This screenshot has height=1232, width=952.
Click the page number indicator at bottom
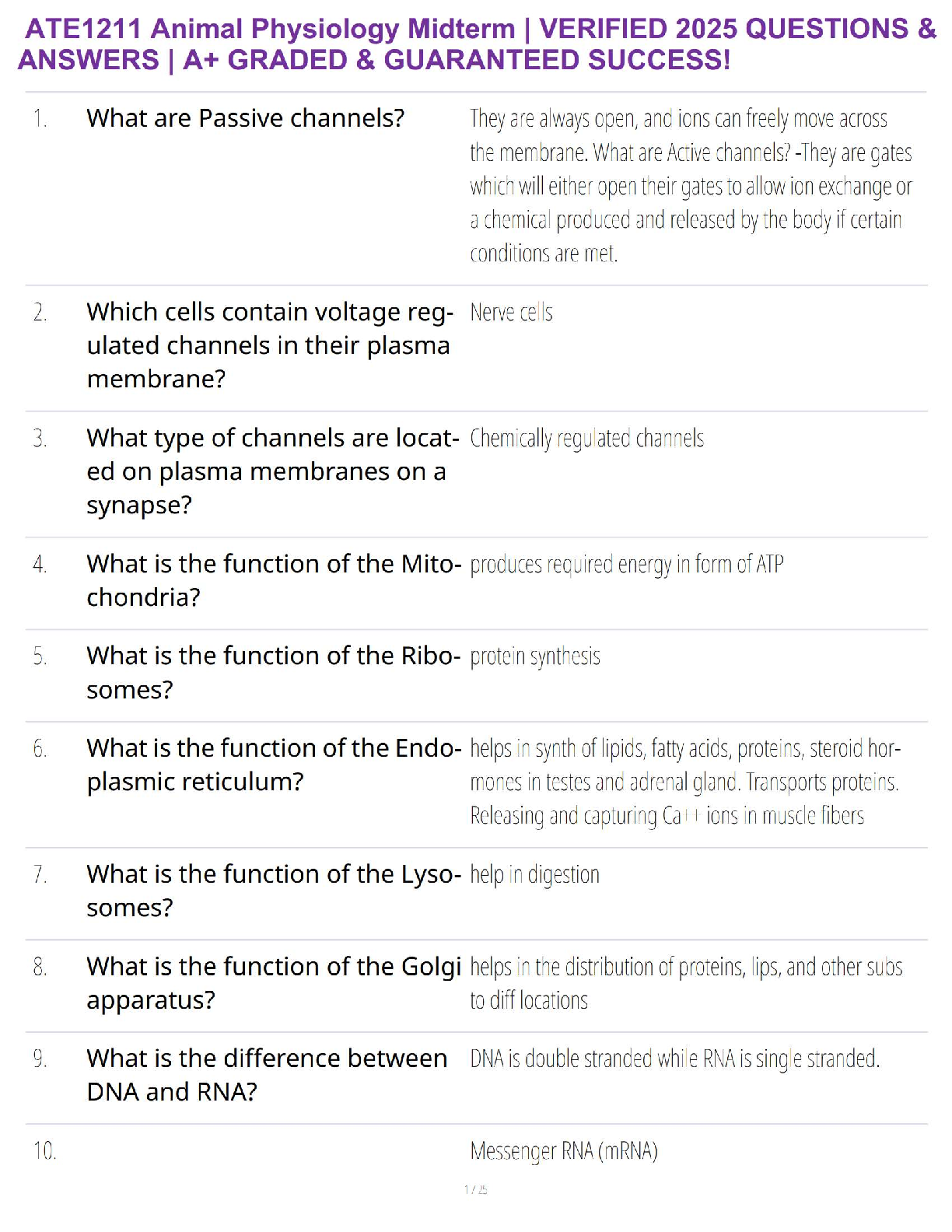point(476,1189)
